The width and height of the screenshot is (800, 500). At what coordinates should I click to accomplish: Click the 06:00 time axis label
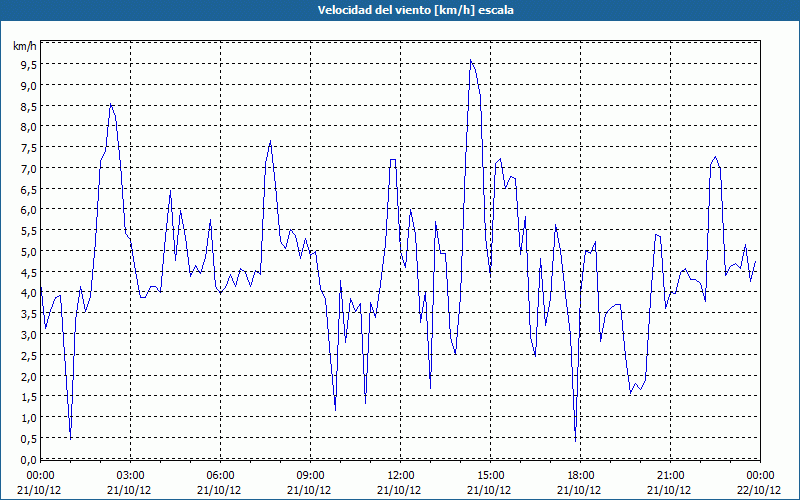[220, 476]
